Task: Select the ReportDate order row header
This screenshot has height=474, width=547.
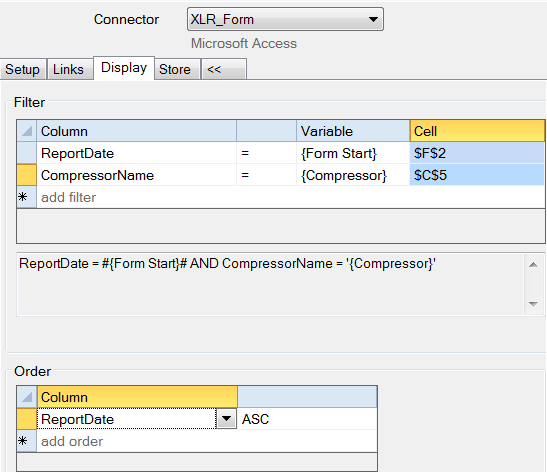Action: [27, 419]
